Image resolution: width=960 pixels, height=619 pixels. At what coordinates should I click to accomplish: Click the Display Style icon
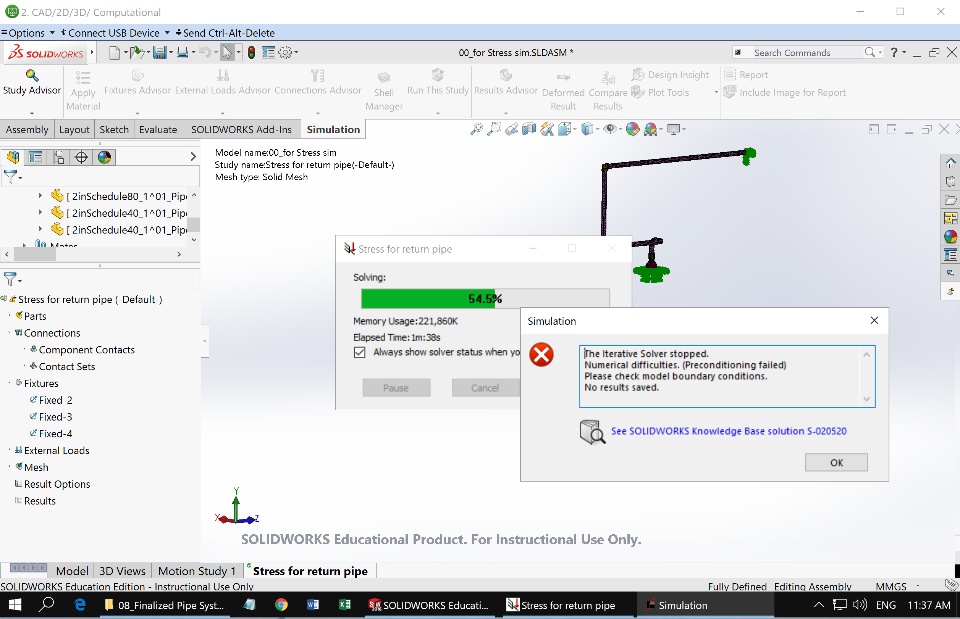pyautogui.click(x=587, y=129)
